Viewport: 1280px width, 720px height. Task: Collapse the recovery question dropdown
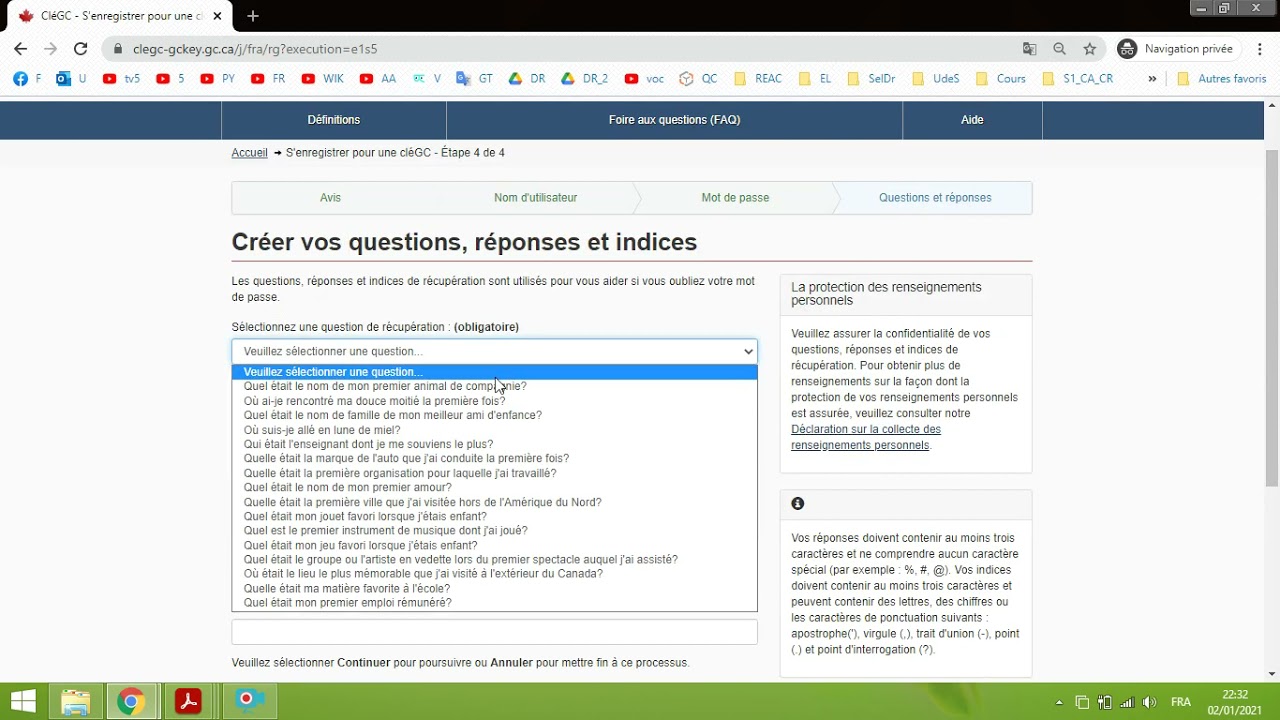494,351
